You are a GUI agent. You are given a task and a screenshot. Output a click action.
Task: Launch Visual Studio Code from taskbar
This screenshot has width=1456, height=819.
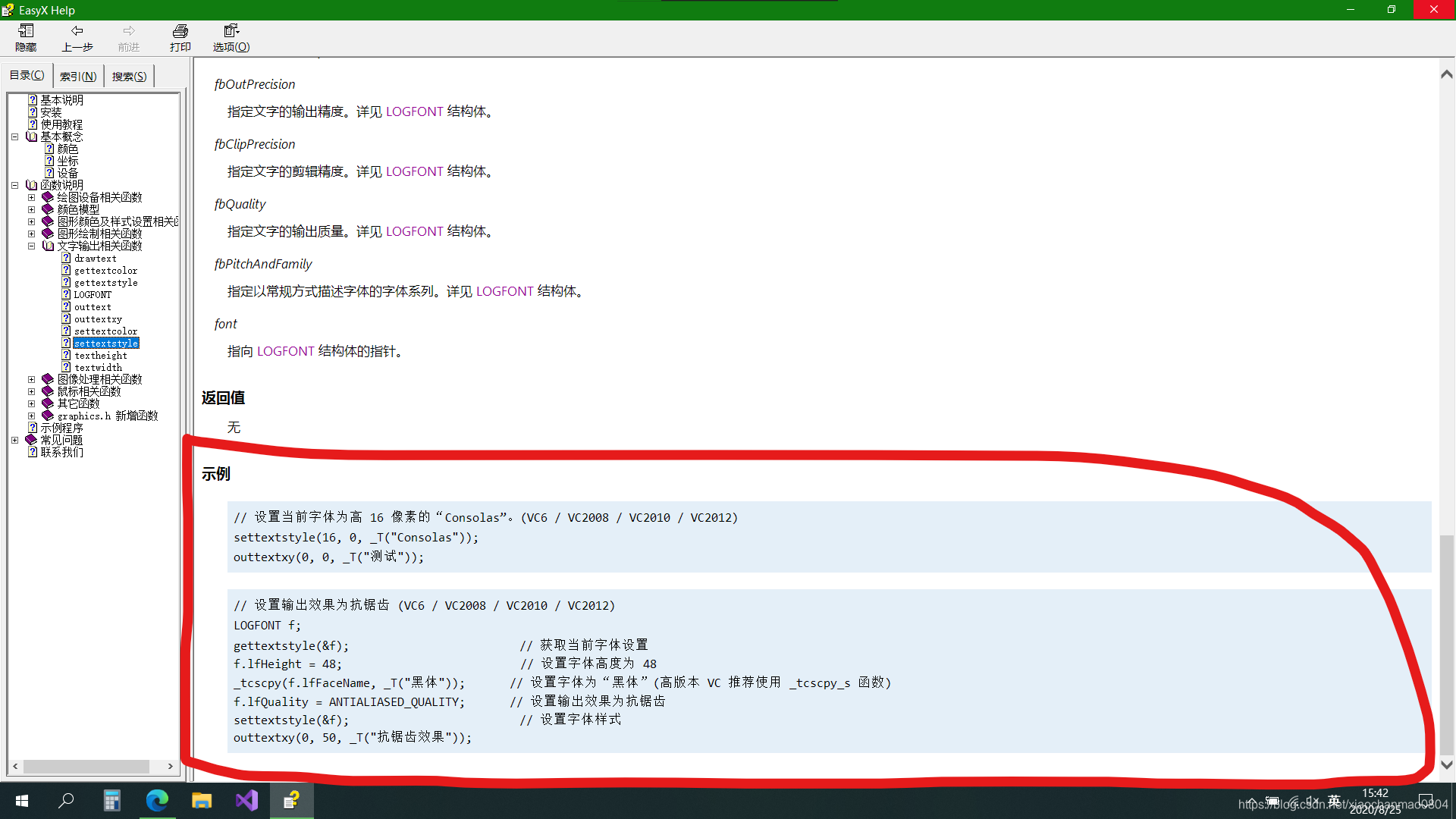click(x=246, y=800)
